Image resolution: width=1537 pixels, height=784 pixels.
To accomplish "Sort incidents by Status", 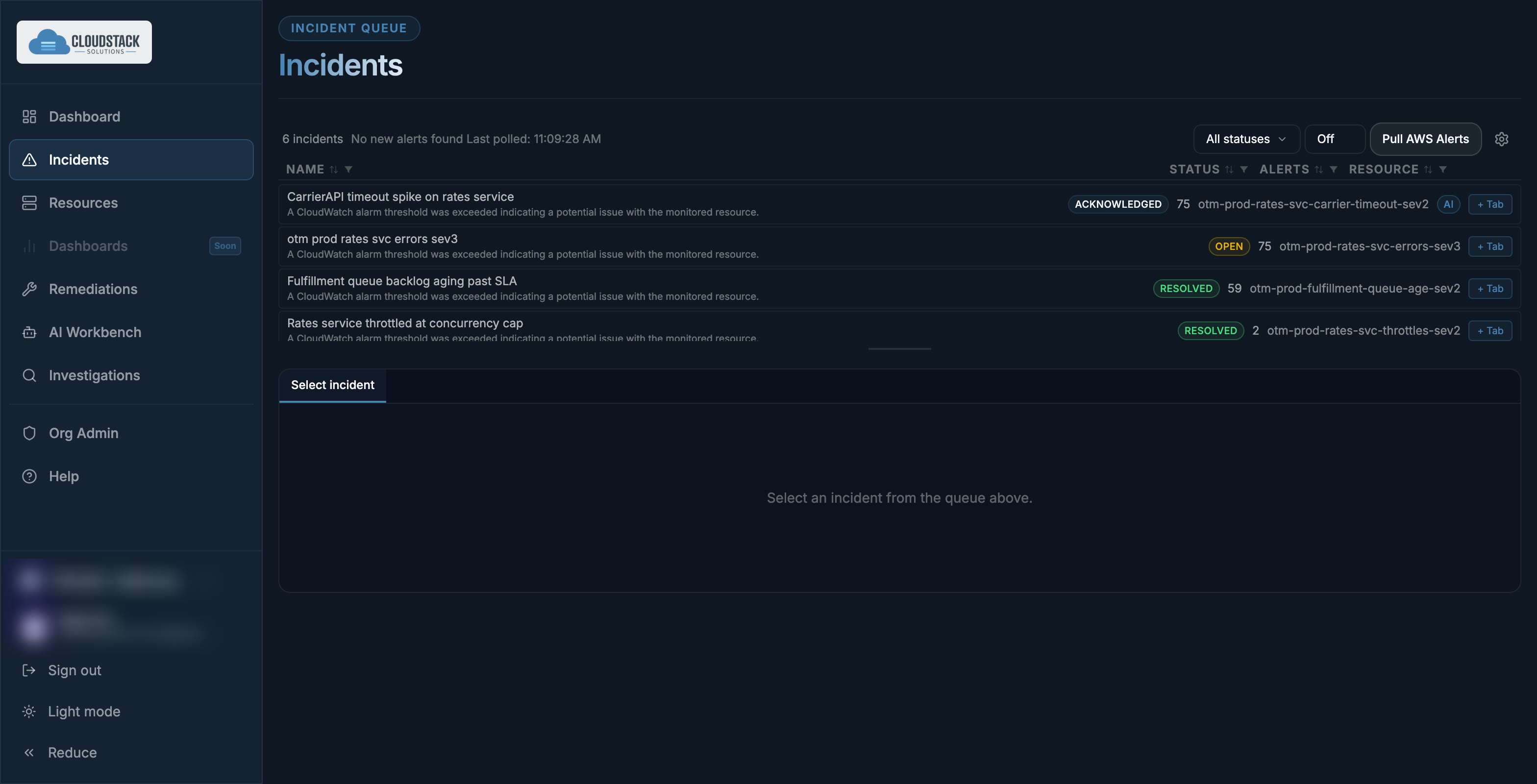I will (1229, 170).
